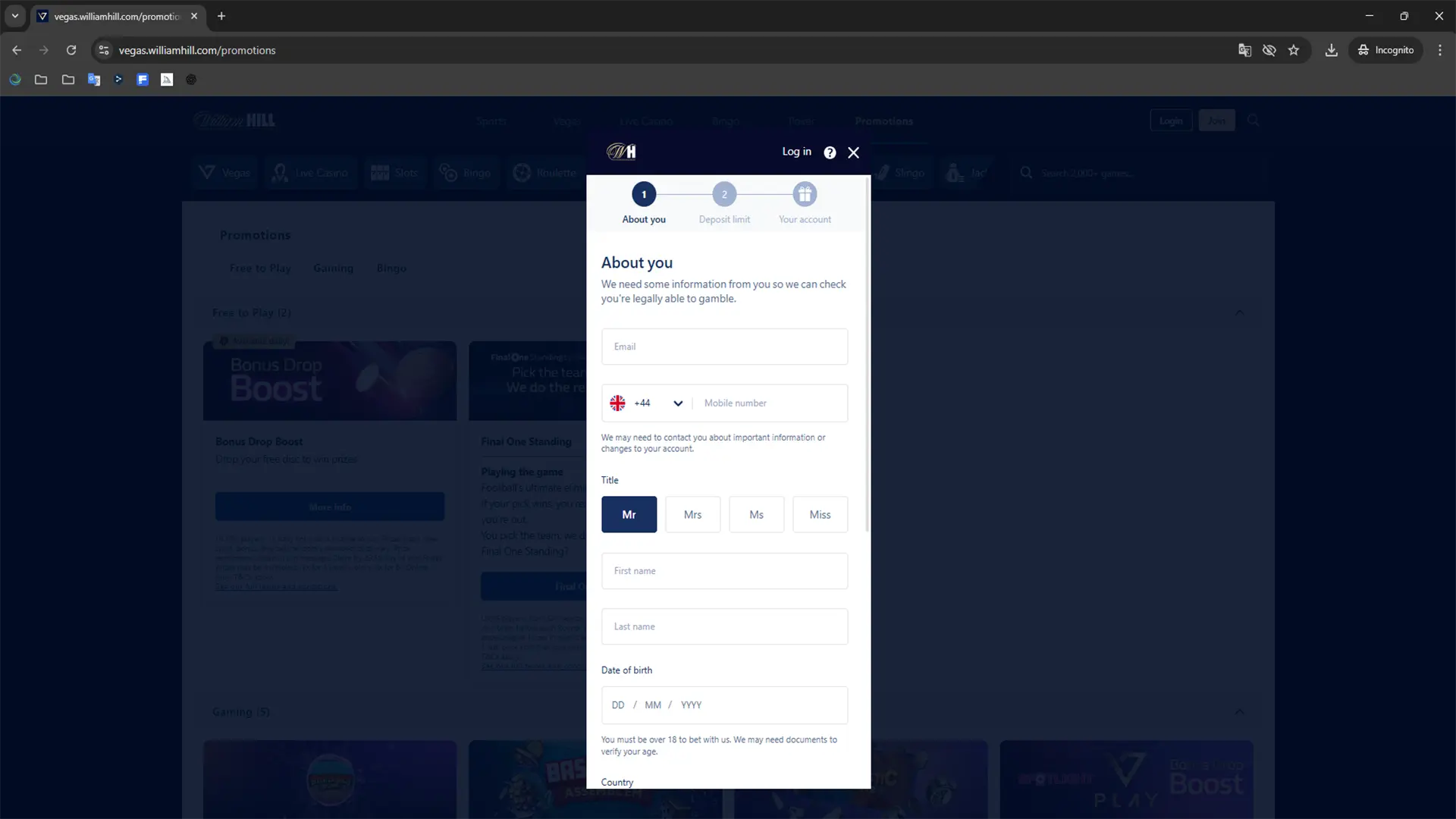
Task: Select the Mr title option
Action: 629,514
